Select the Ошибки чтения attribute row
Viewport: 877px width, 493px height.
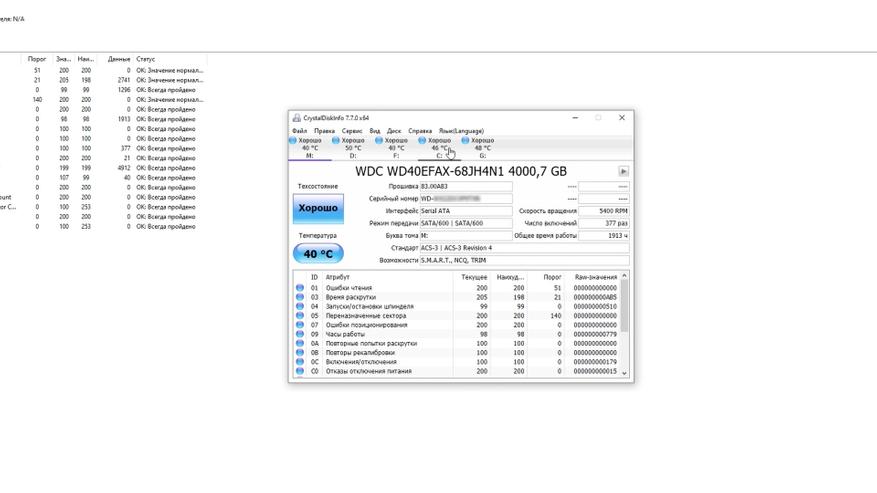click(x=456, y=288)
